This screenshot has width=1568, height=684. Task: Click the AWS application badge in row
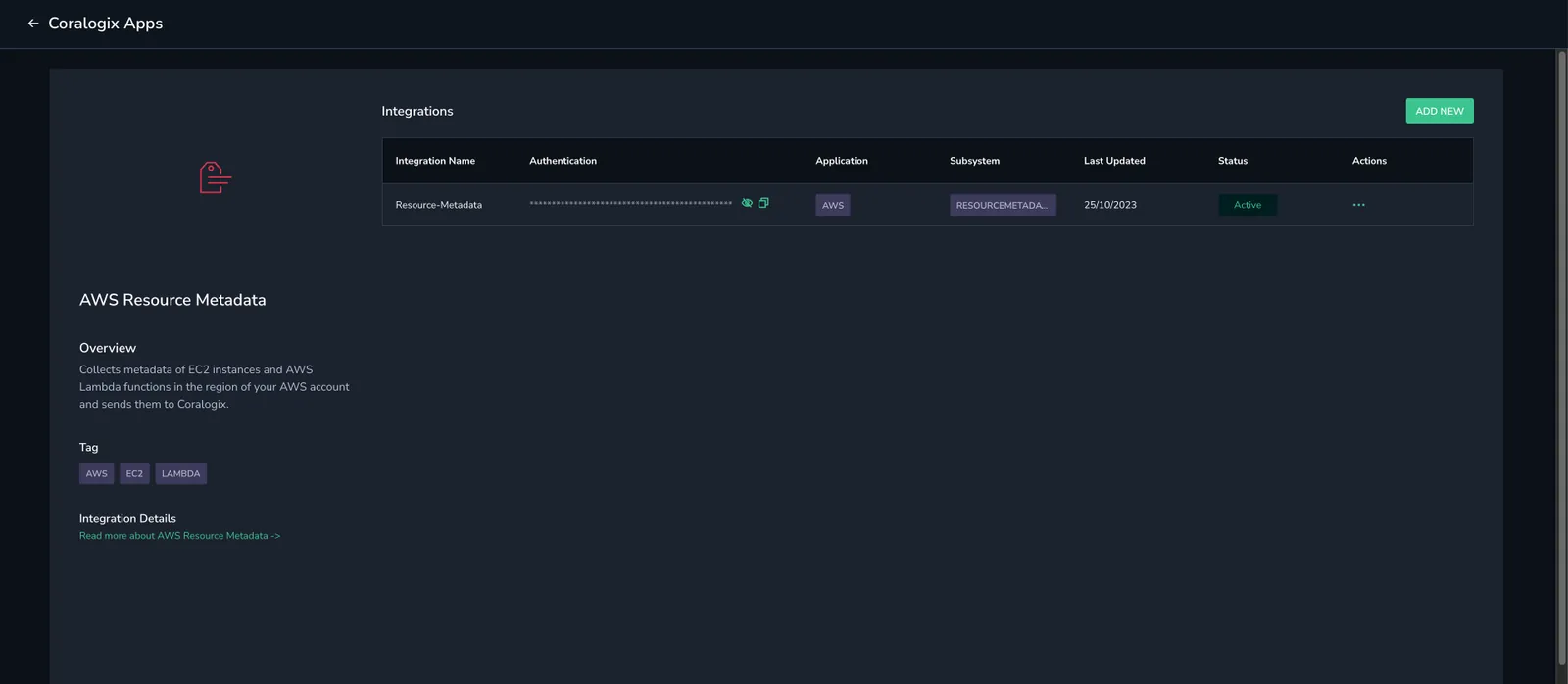point(832,205)
